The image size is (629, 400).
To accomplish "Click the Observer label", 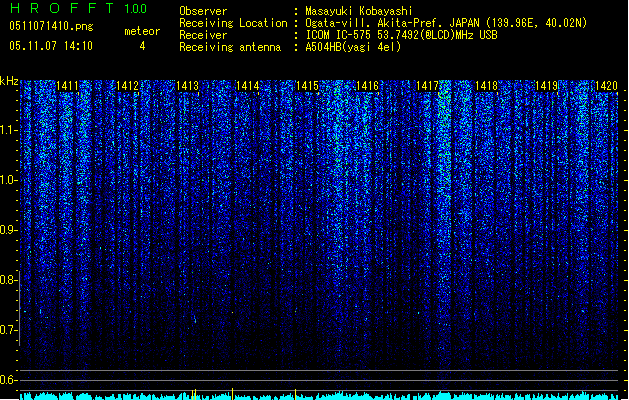I will tap(203, 11).
